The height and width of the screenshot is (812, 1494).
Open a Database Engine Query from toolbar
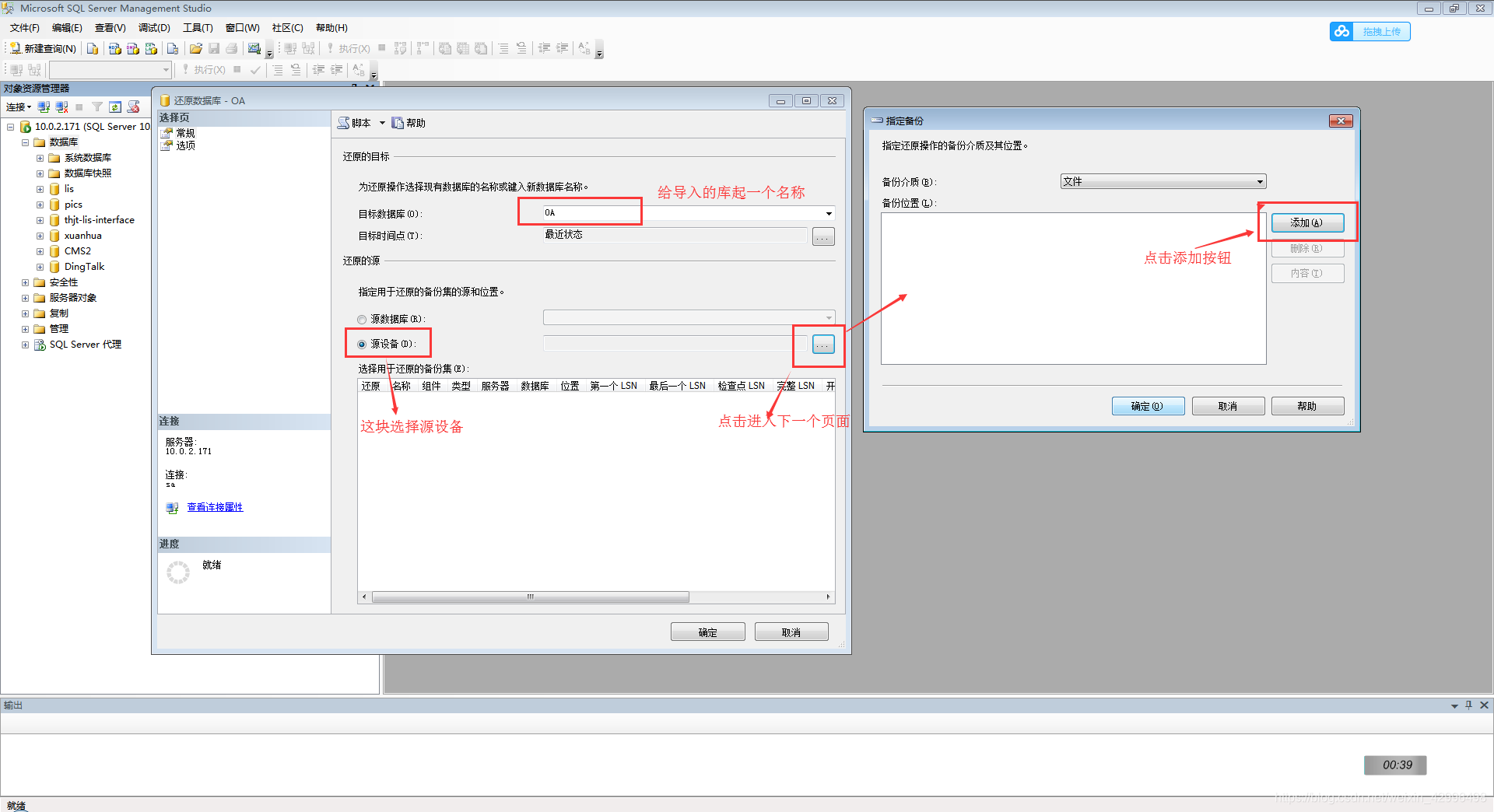click(93, 48)
